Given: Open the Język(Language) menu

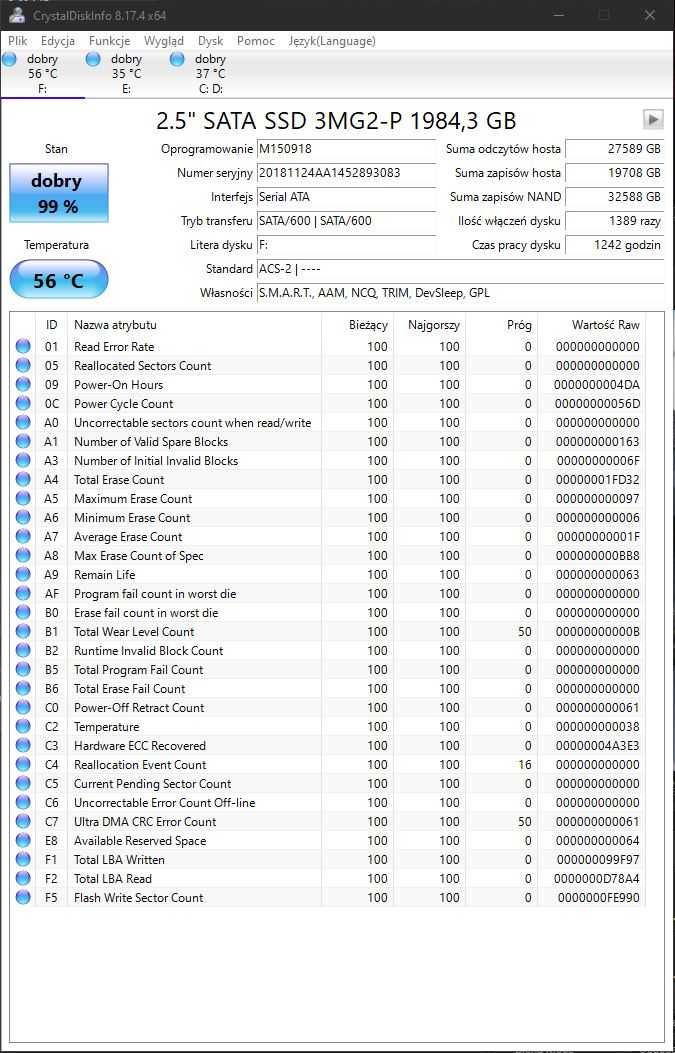Looking at the screenshot, I should [x=332, y=41].
